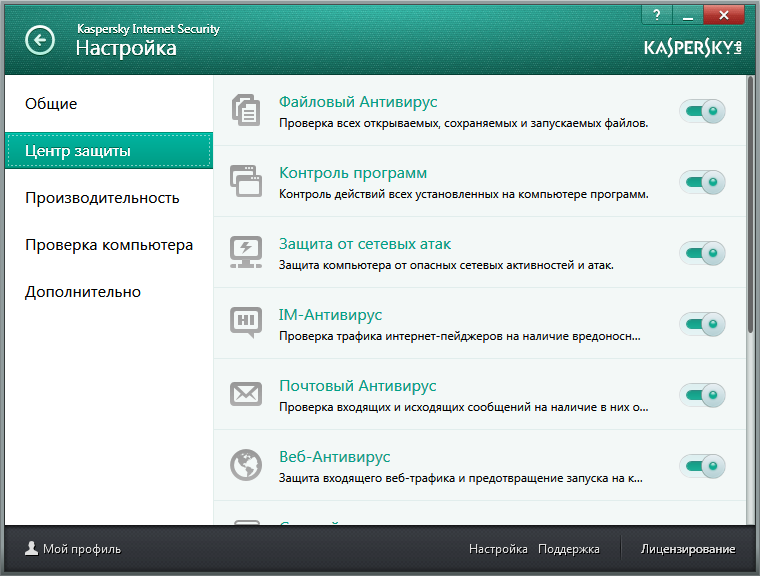Click 'Защита компьютера от опасных сетевых' description
Screen dimensions: 760x576
(446, 265)
